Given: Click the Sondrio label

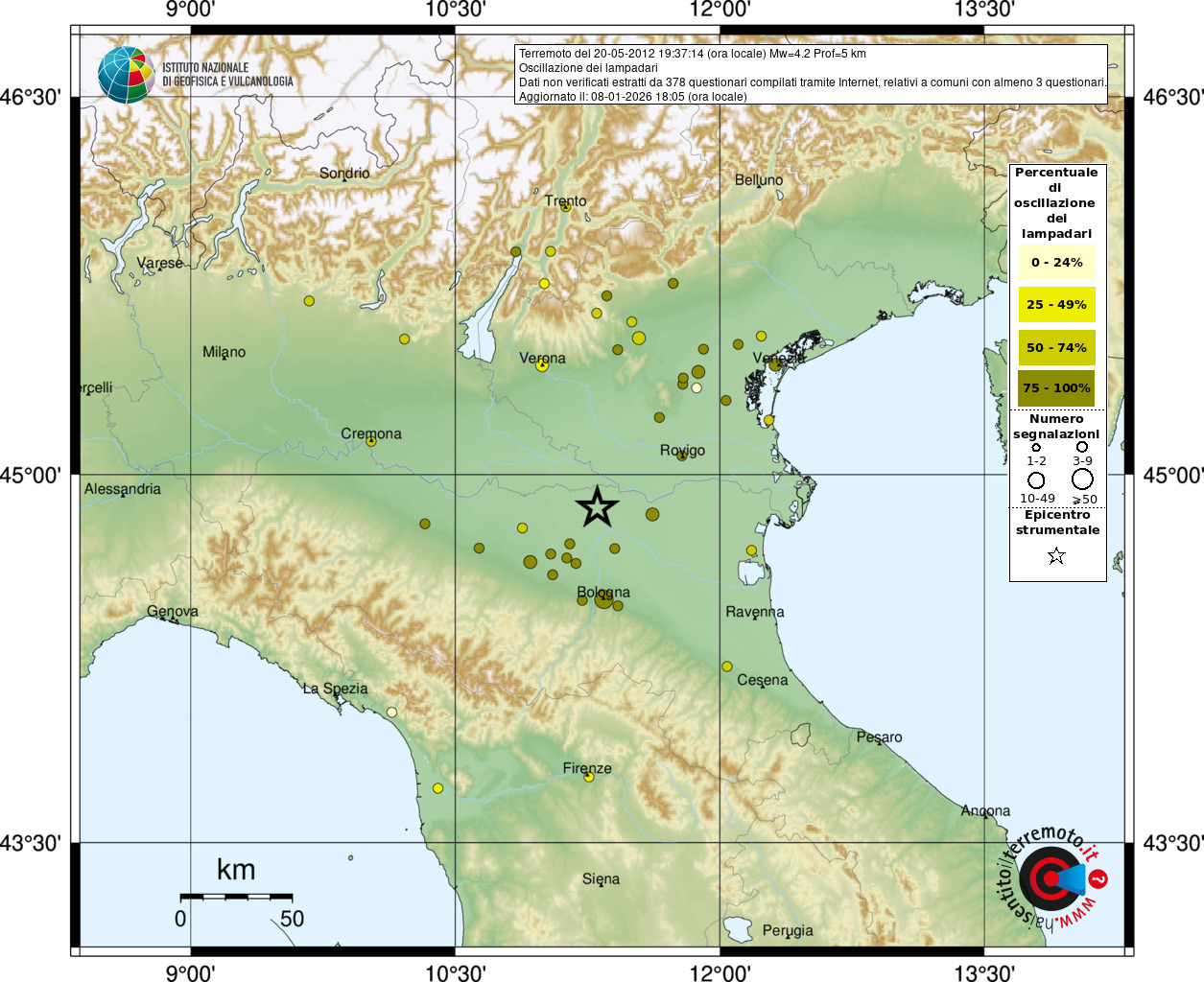Looking at the screenshot, I should (x=344, y=173).
